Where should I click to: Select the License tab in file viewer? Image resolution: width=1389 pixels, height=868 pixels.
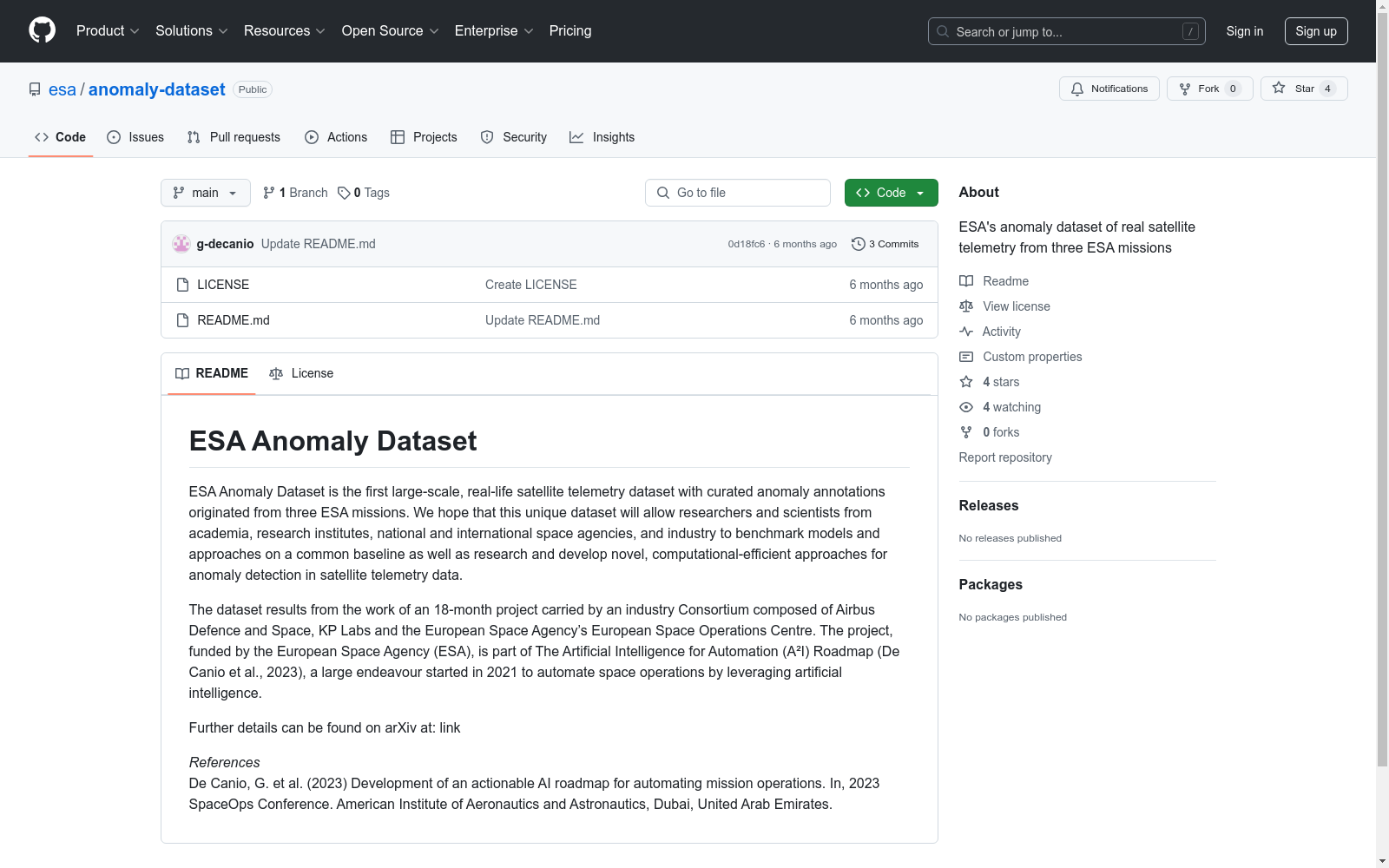click(x=301, y=373)
